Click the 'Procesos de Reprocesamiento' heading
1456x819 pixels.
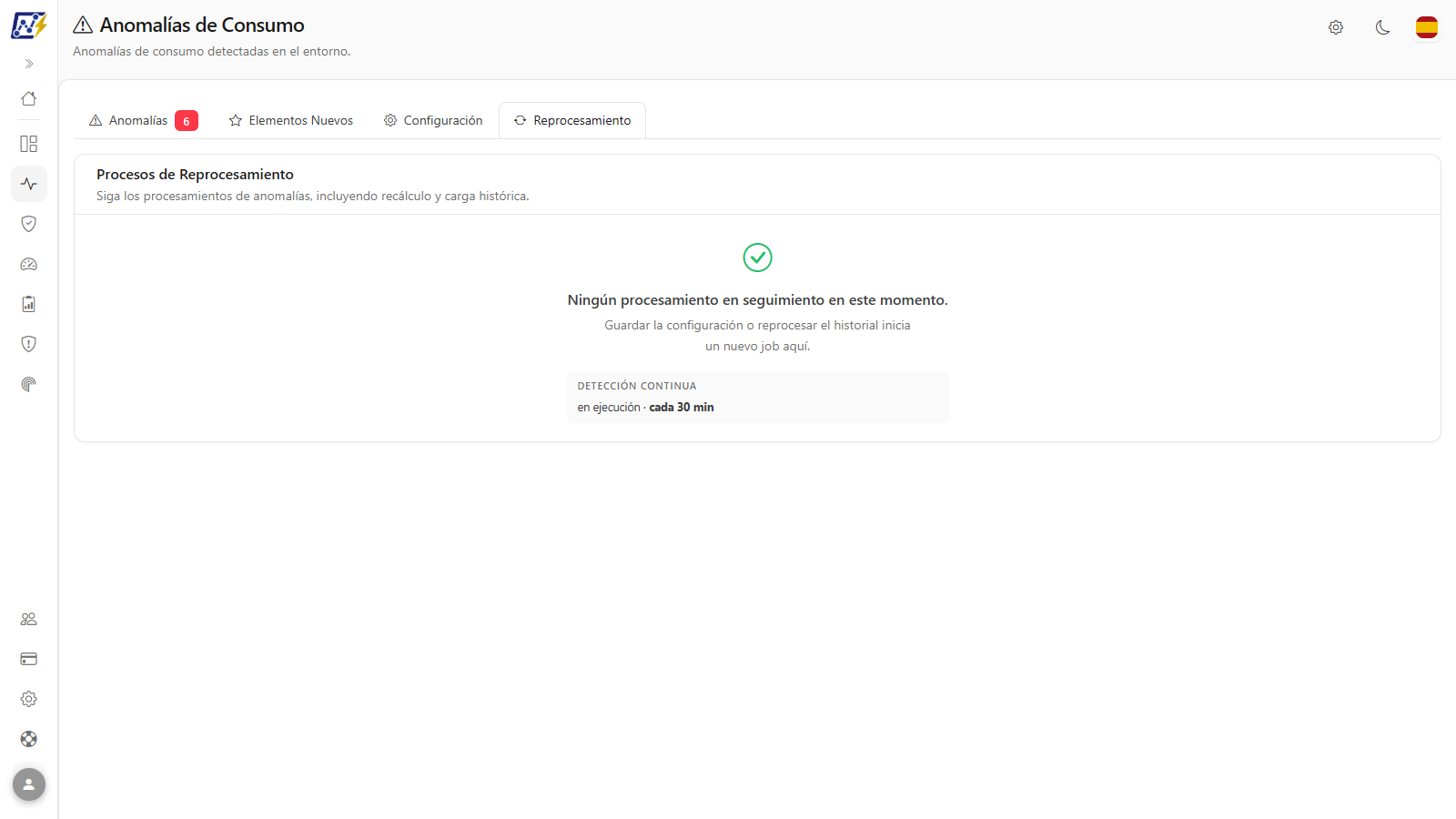(x=196, y=175)
